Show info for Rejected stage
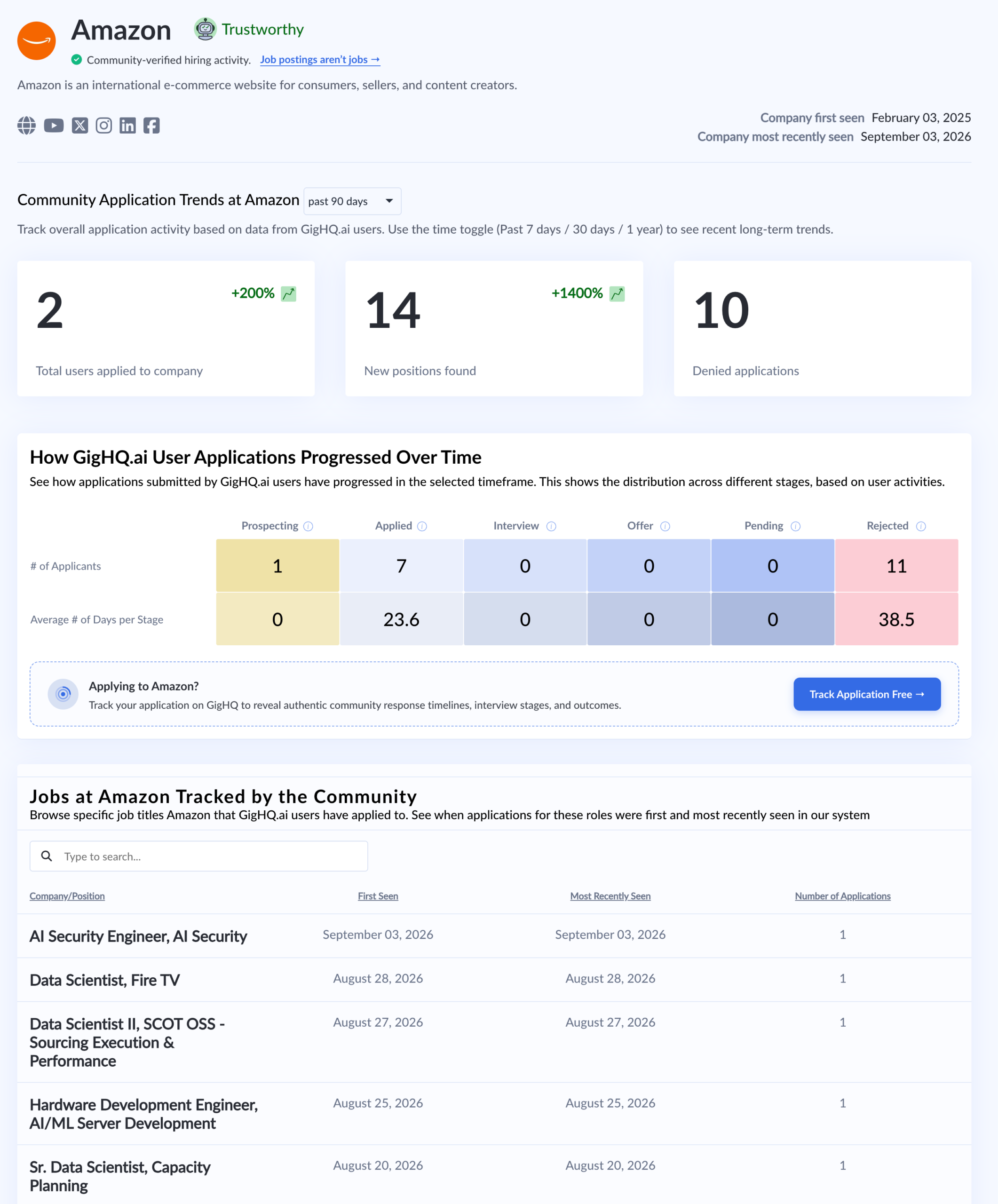 [921, 526]
